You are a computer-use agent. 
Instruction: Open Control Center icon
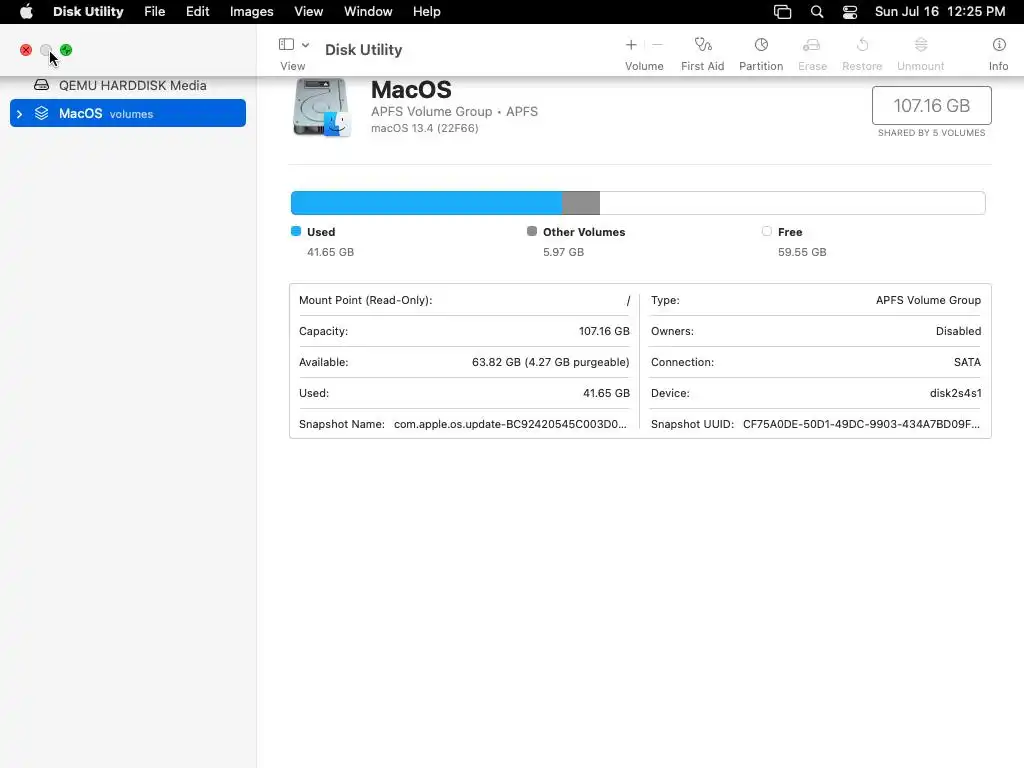(850, 12)
